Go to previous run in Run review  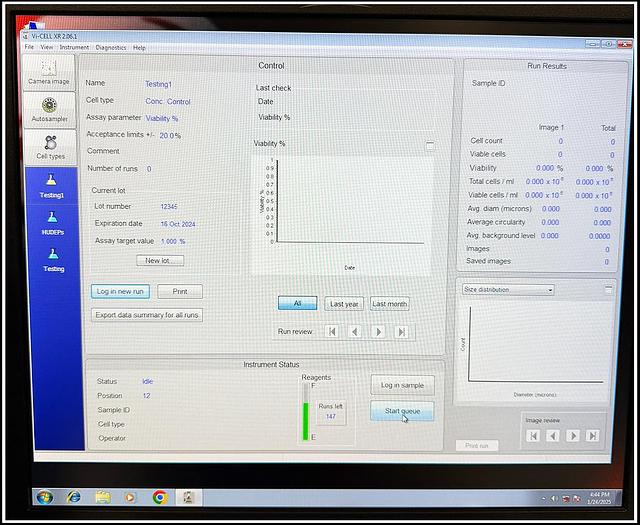click(355, 332)
